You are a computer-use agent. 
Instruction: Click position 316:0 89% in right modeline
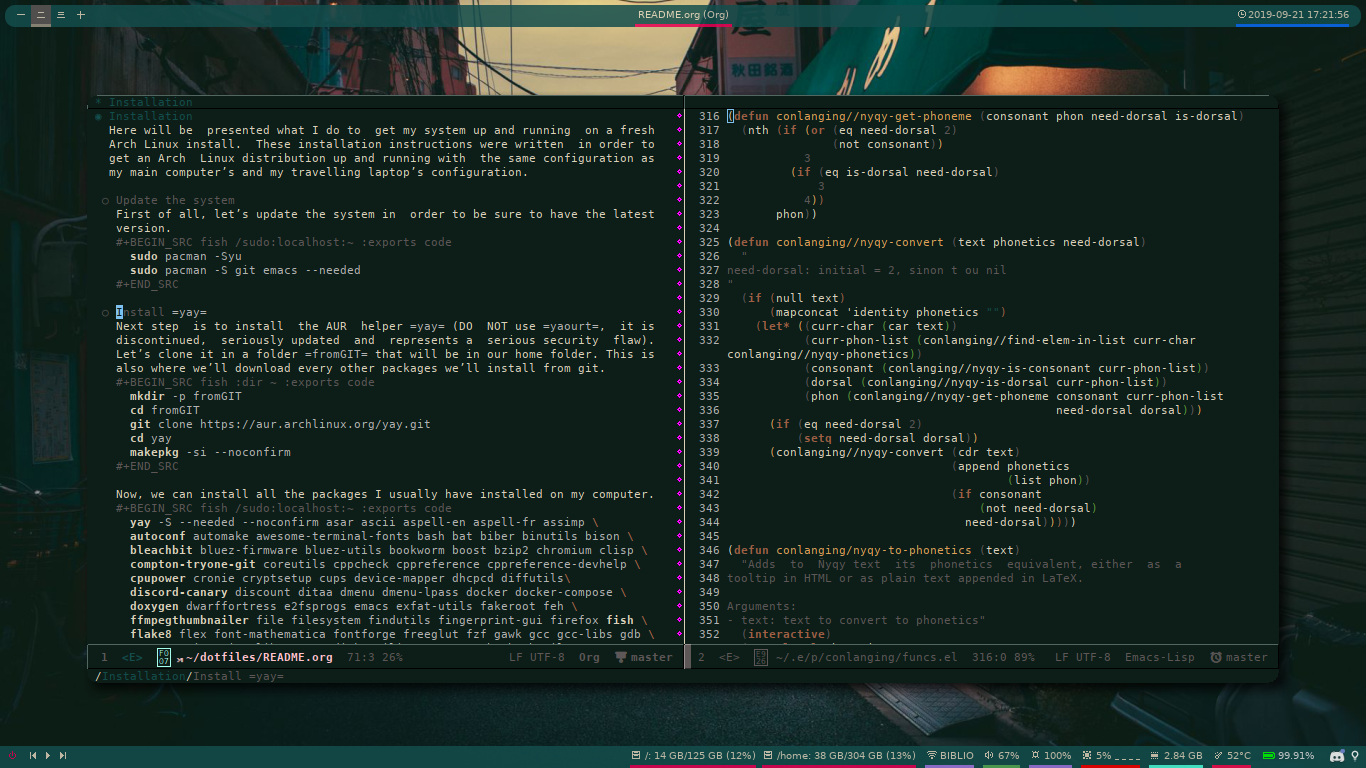pyautogui.click(x=1004, y=657)
